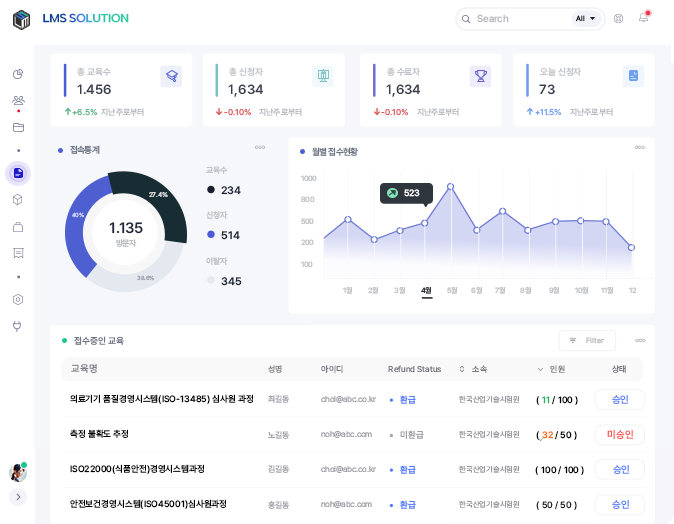Open the All search scope dropdown

(585, 18)
